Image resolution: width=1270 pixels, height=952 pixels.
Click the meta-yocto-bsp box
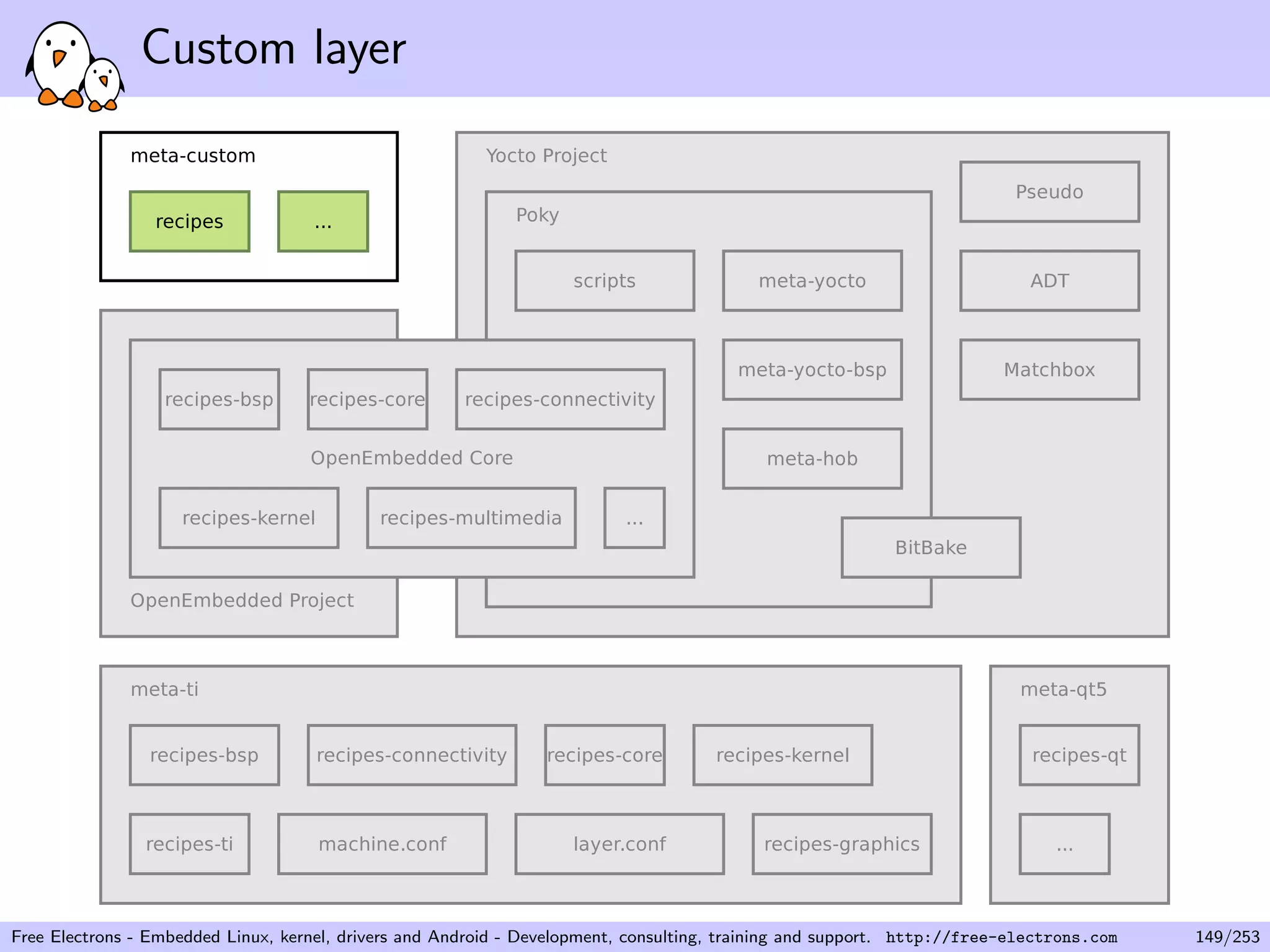[812, 370]
